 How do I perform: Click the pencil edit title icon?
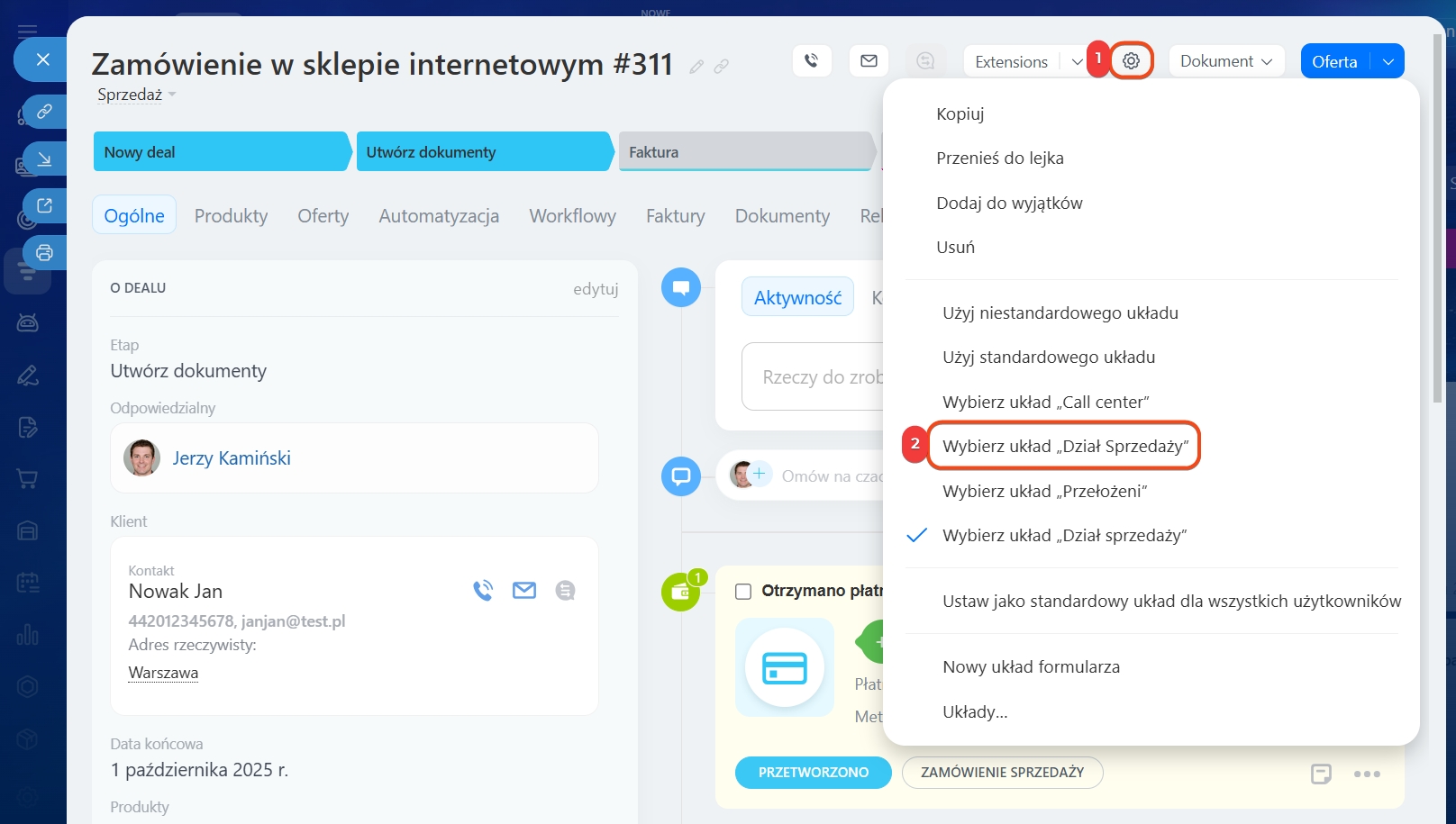[x=696, y=67]
